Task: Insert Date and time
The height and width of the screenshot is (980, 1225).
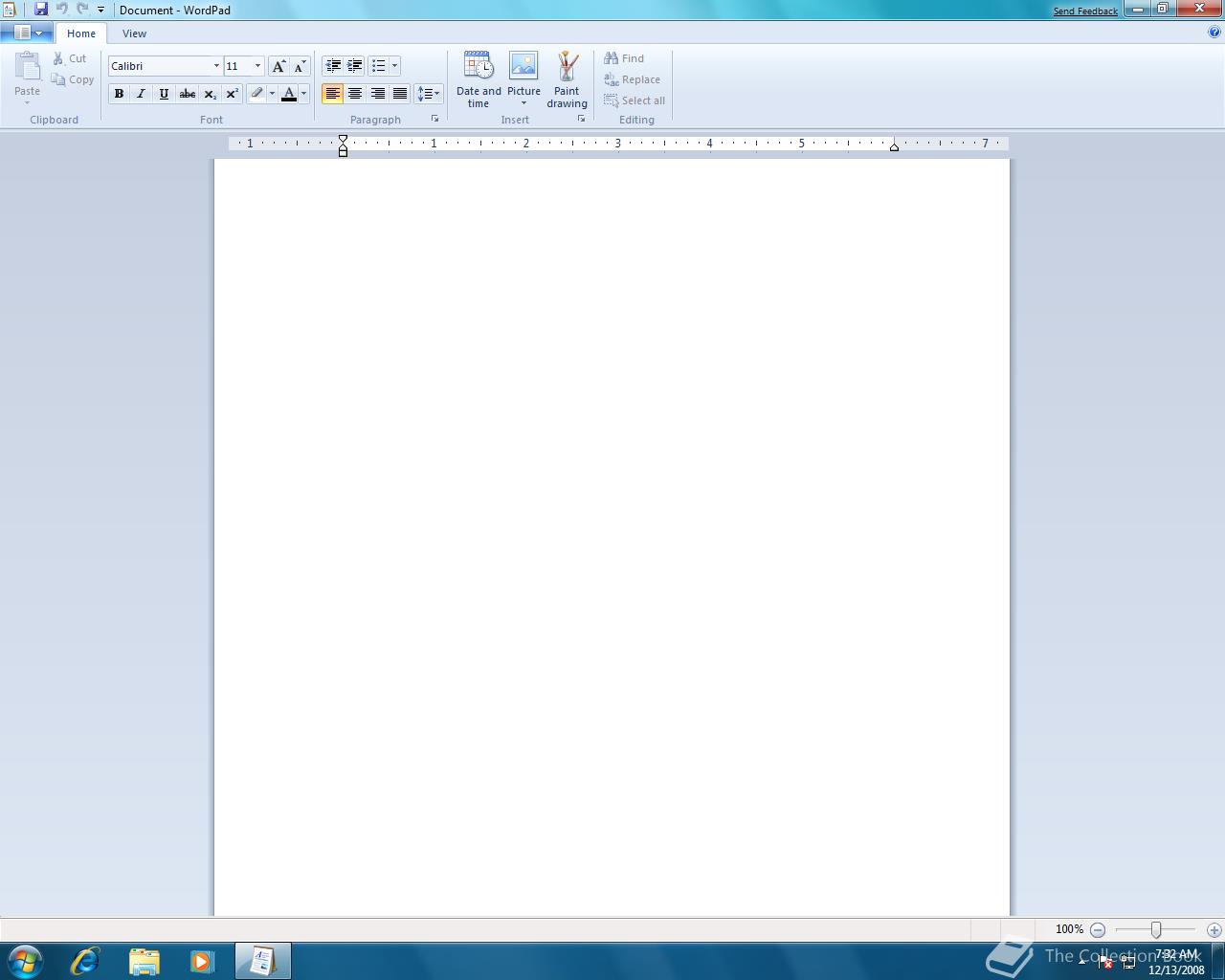Action: coord(479,80)
